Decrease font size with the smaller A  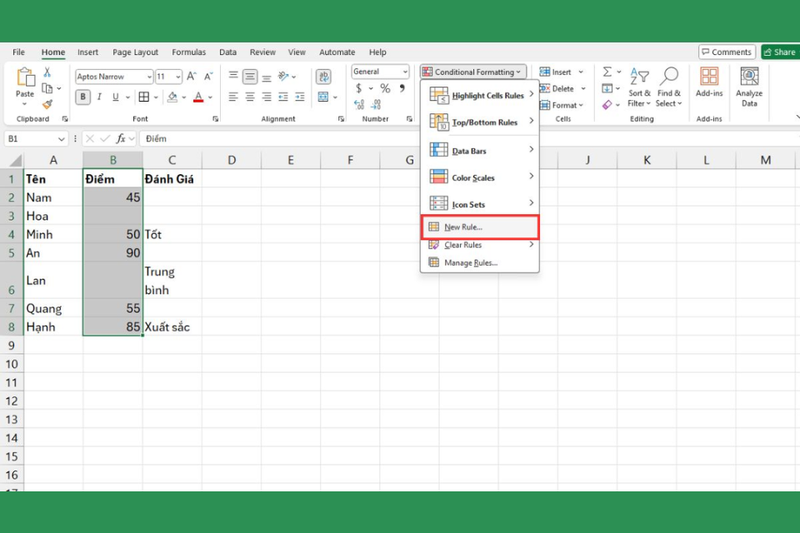208,77
